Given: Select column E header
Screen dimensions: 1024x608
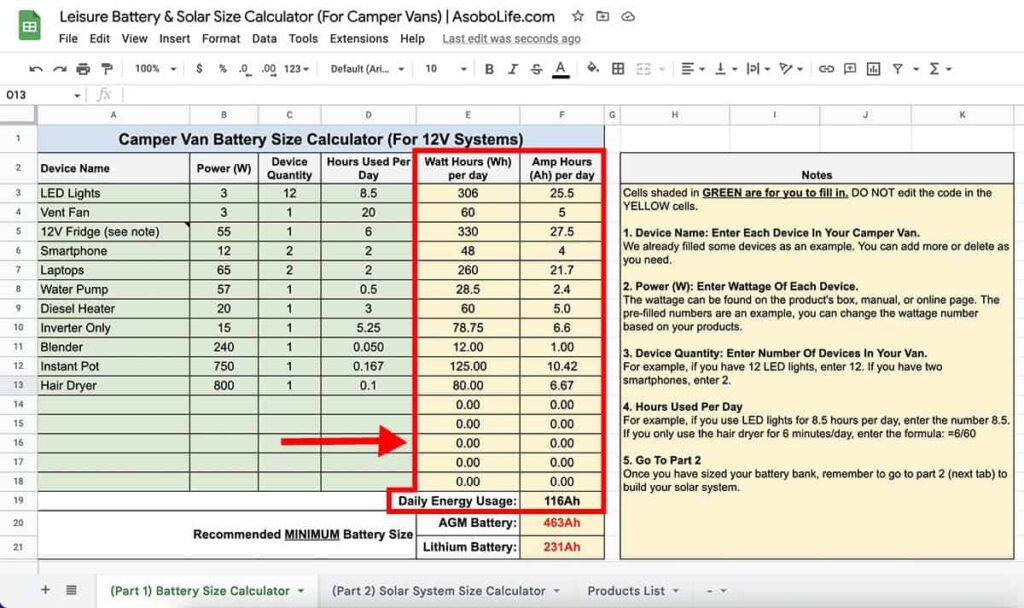Looking at the screenshot, I should tap(468, 115).
